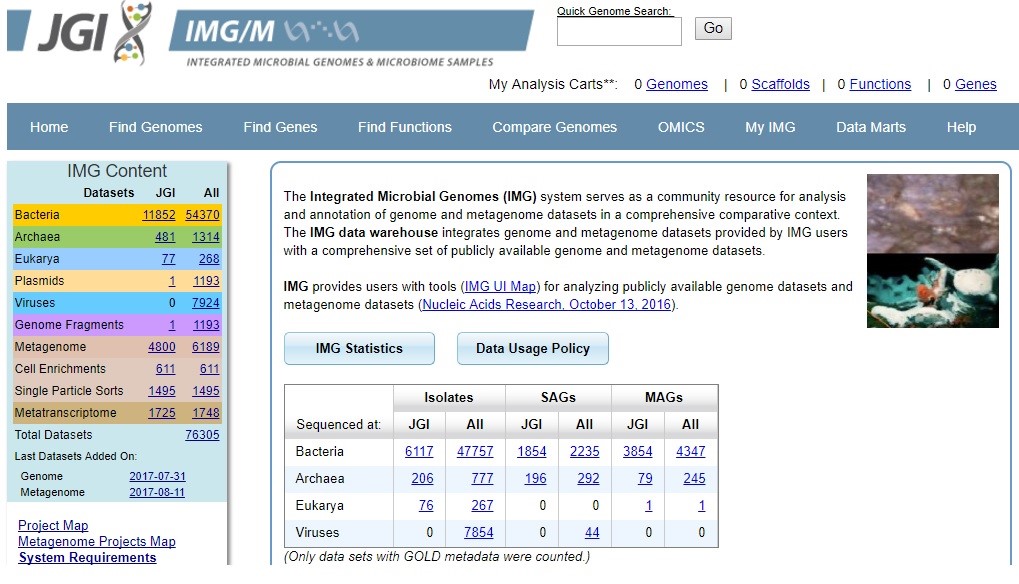Image resolution: width=1019 pixels, height=584 pixels.
Task: Open the Genes analysis cart link
Action: point(975,84)
